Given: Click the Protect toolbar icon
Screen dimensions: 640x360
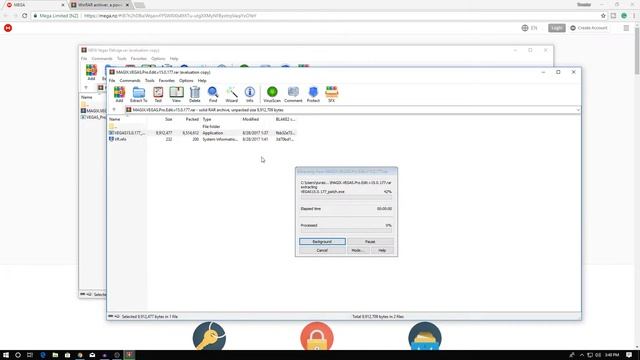Looking at the screenshot, I should point(313,94).
